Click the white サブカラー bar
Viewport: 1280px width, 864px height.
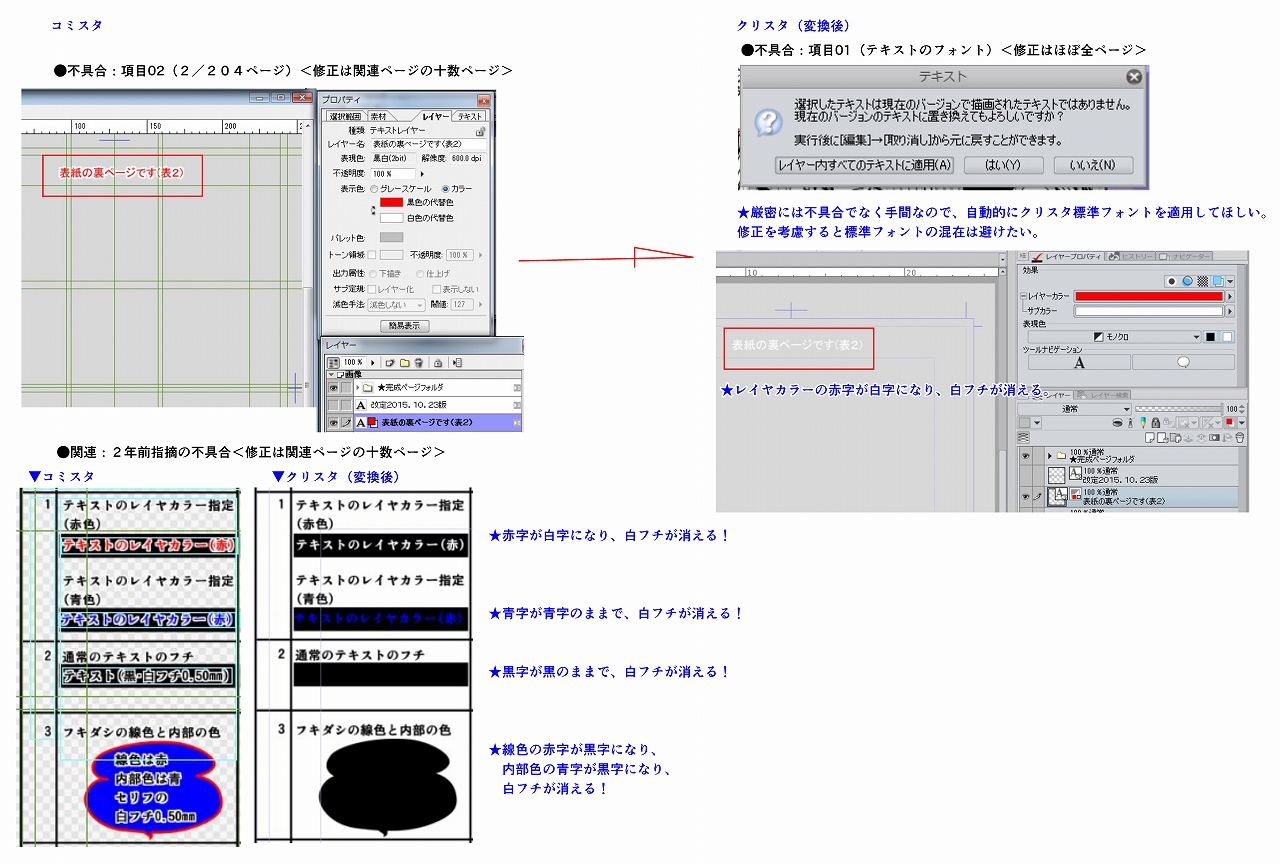[1149, 311]
